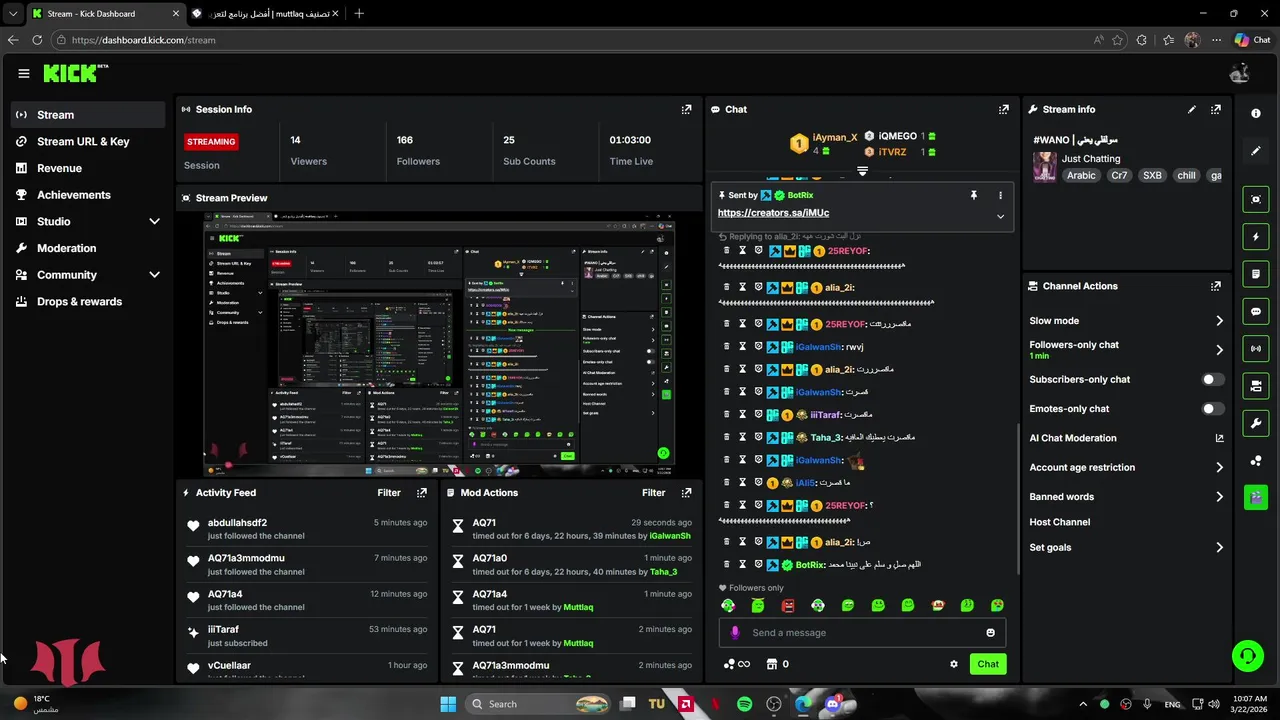1280x720 pixels.
Task: Open the emoji picker in message box
Action: click(x=990, y=632)
